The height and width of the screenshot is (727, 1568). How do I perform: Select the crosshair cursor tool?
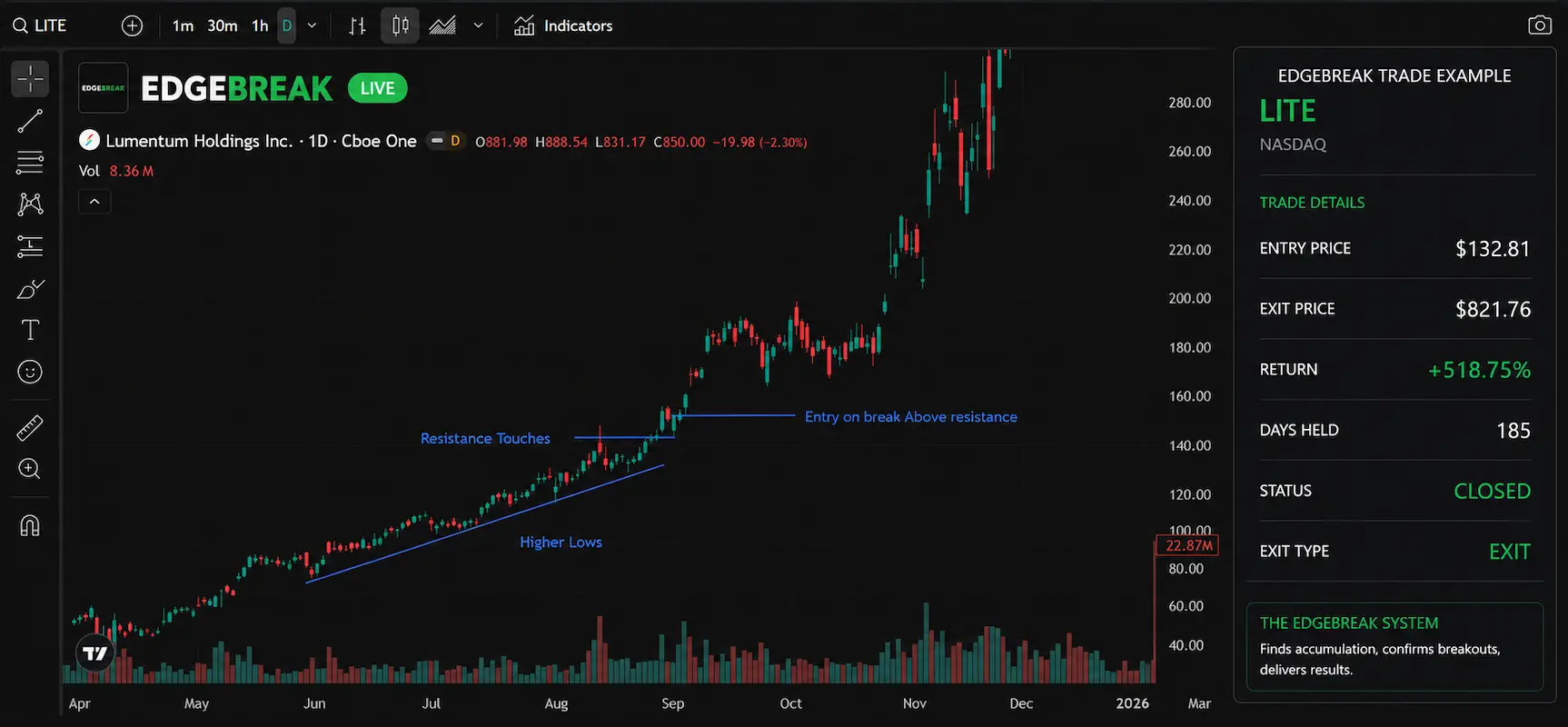pyautogui.click(x=30, y=79)
